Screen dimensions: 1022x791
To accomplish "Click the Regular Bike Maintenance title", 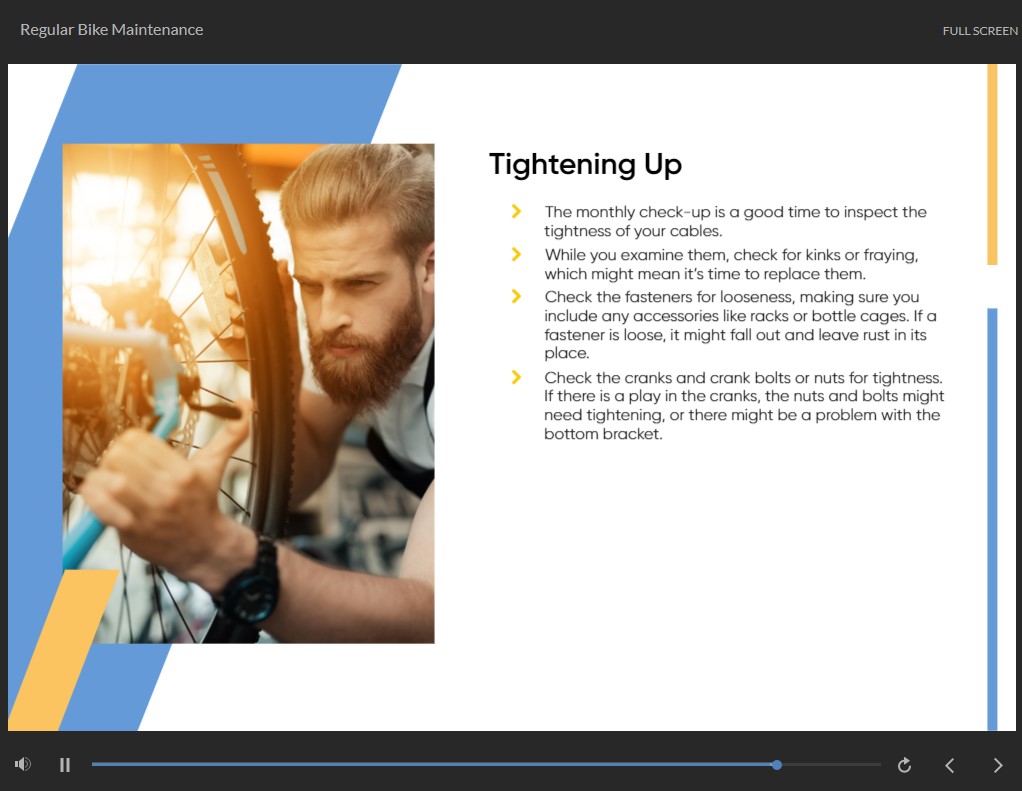I will pos(111,29).
